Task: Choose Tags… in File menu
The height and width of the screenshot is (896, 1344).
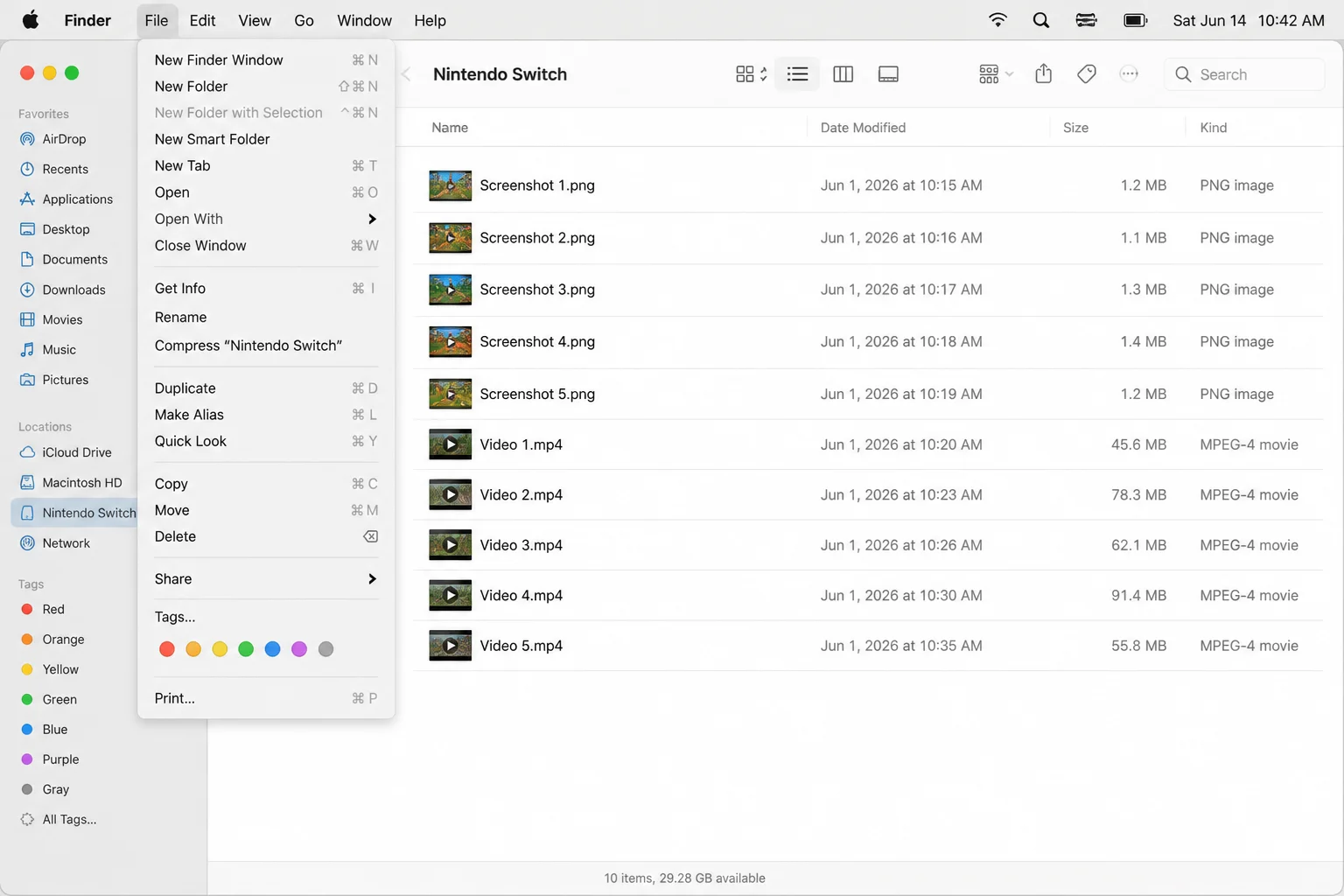Action: click(266, 617)
